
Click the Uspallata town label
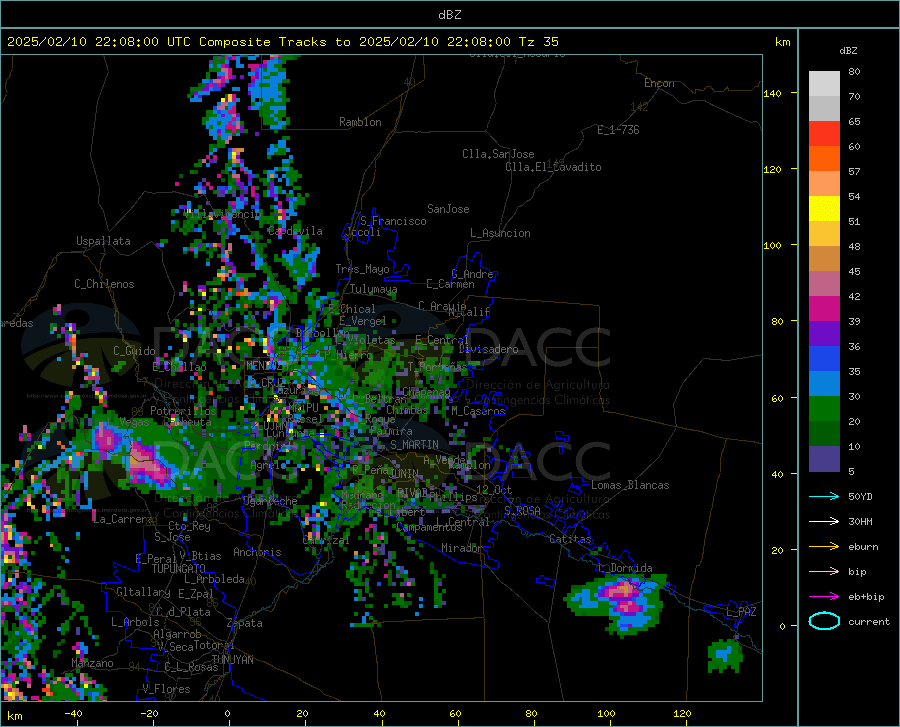[103, 241]
